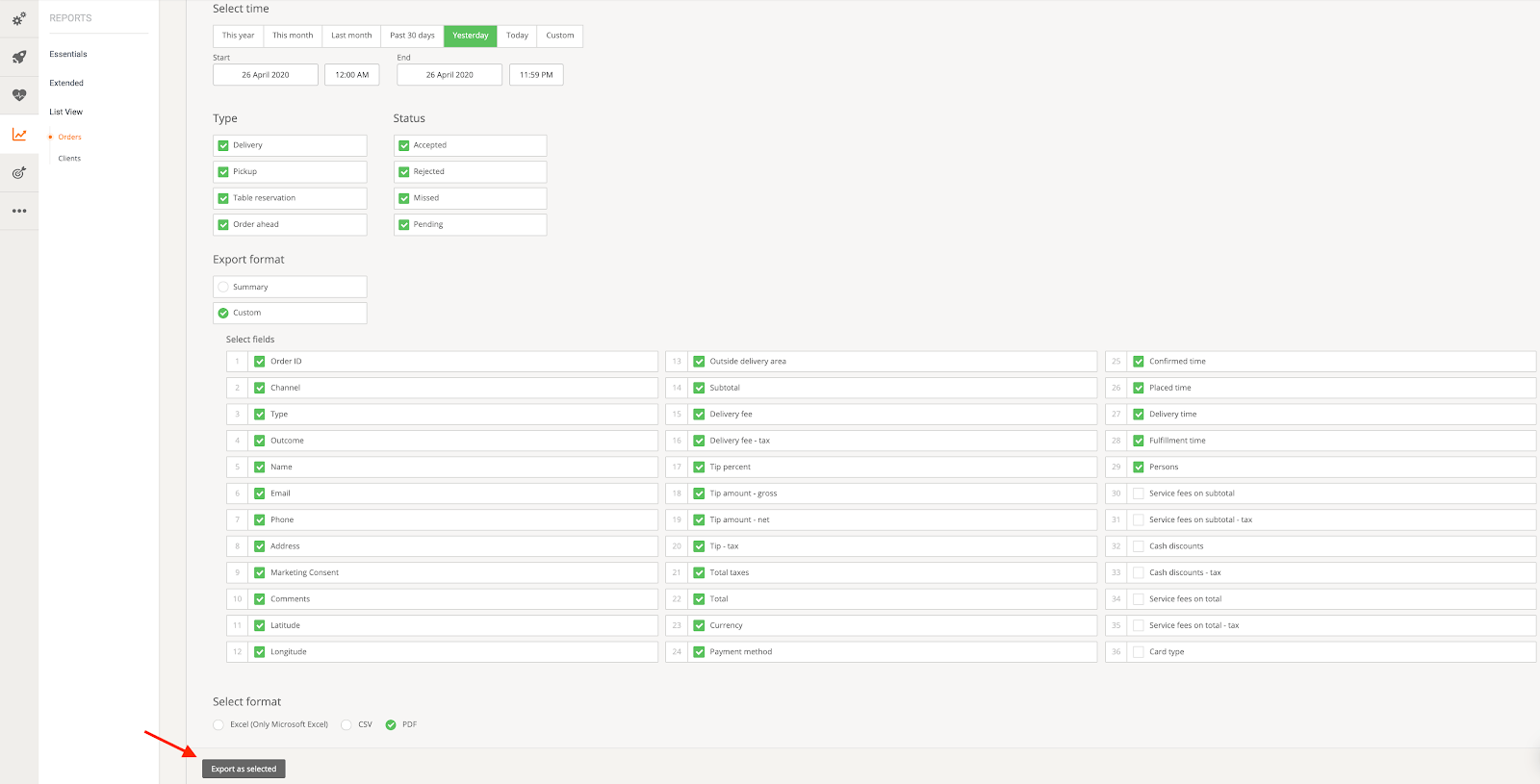Toggle the Channel field
The image size is (1540, 784).
260,388
